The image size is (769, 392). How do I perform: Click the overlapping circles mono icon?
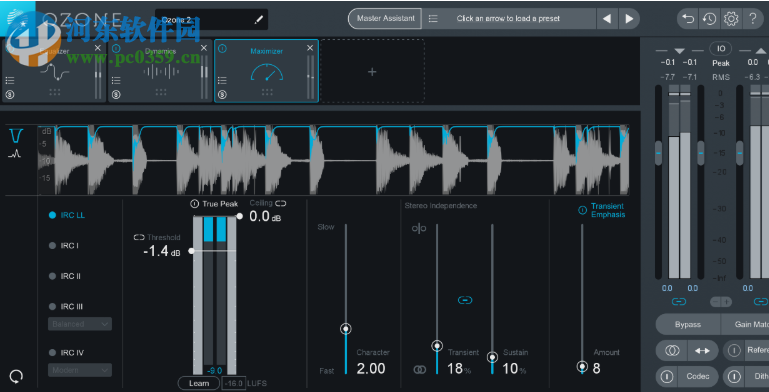[672, 350]
